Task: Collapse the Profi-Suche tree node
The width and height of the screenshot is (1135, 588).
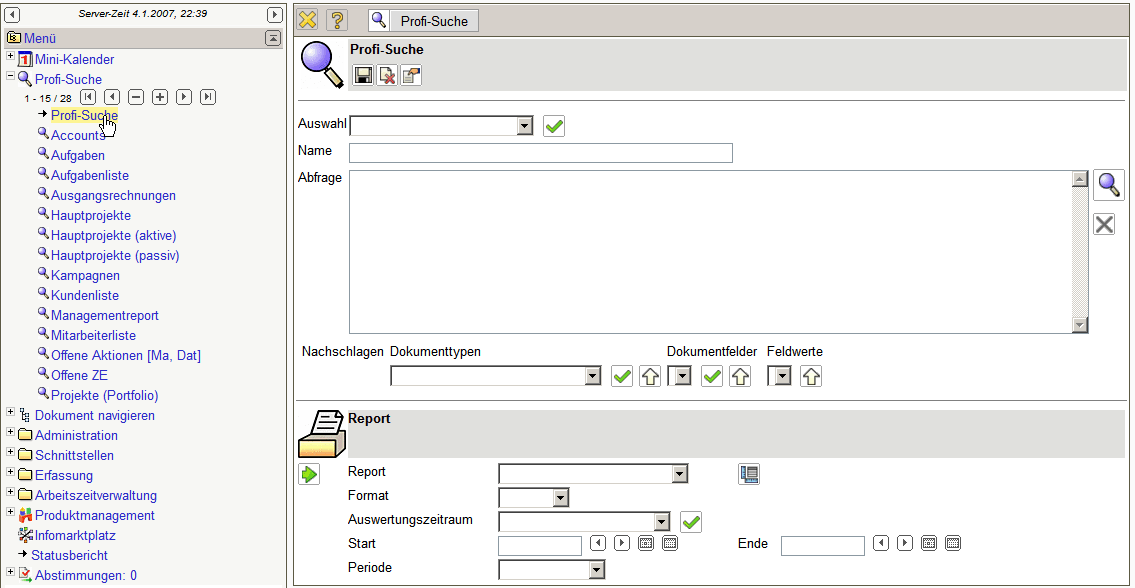Action: coord(11,77)
